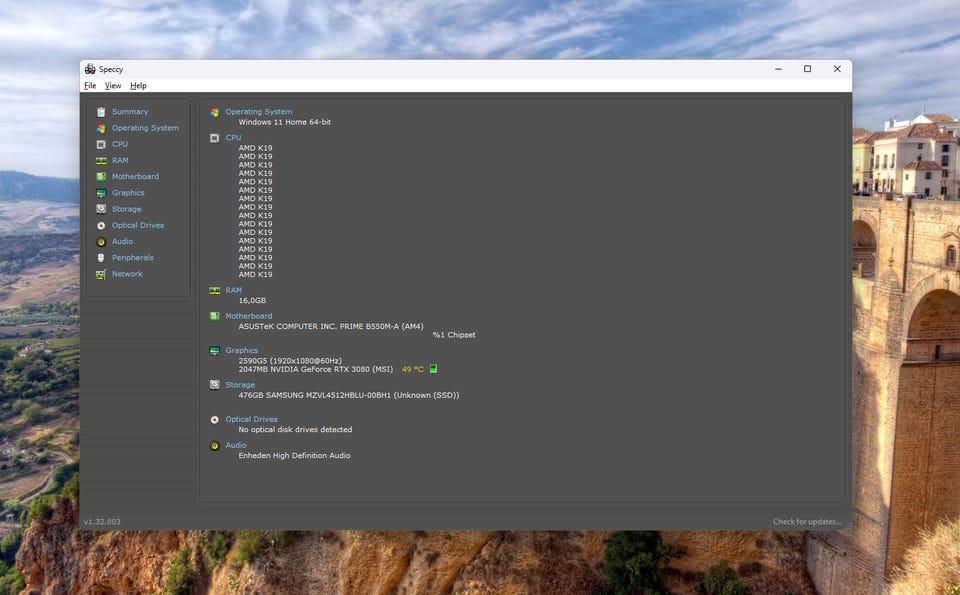This screenshot has height=595, width=960.
Task: Click the disc icon beside Optical Drives heading
Action: tap(214, 420)
